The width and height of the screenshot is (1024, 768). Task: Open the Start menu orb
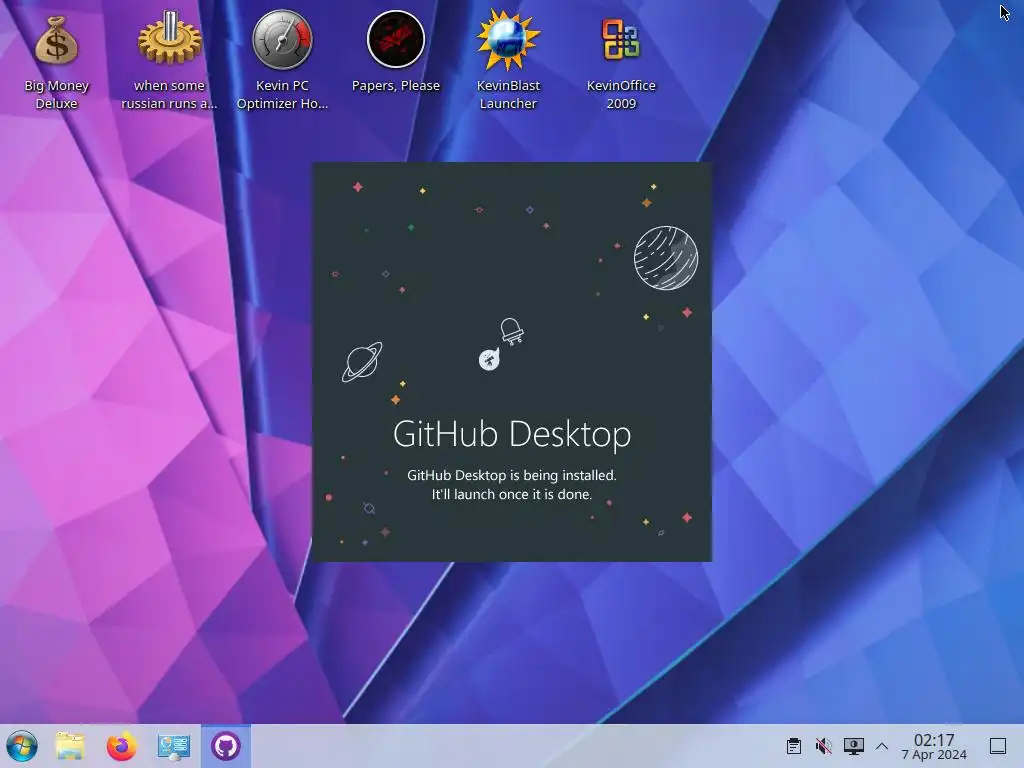[x=22, y=746]
